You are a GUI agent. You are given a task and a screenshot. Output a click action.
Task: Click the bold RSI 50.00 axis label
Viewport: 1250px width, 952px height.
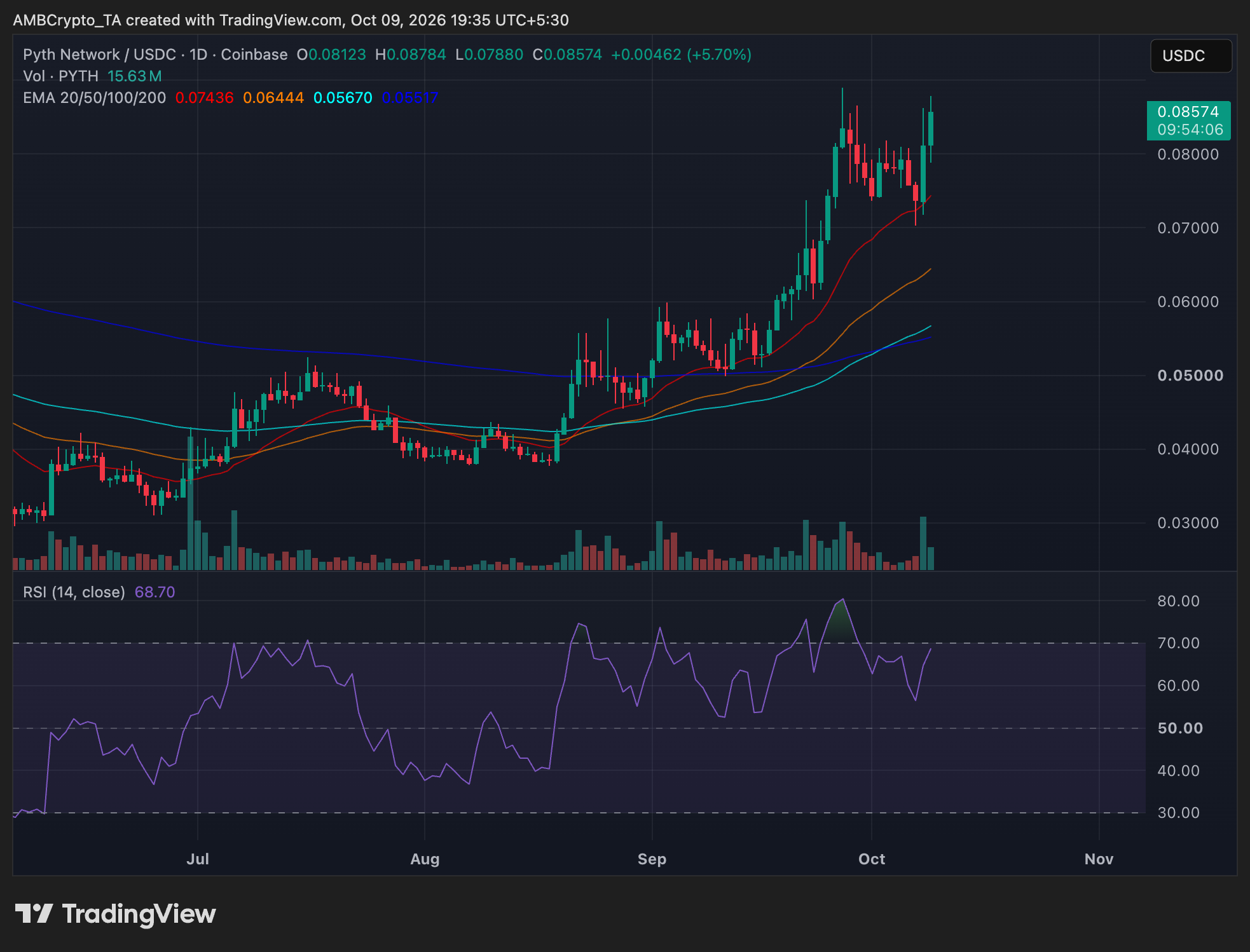click(1181, 728)
